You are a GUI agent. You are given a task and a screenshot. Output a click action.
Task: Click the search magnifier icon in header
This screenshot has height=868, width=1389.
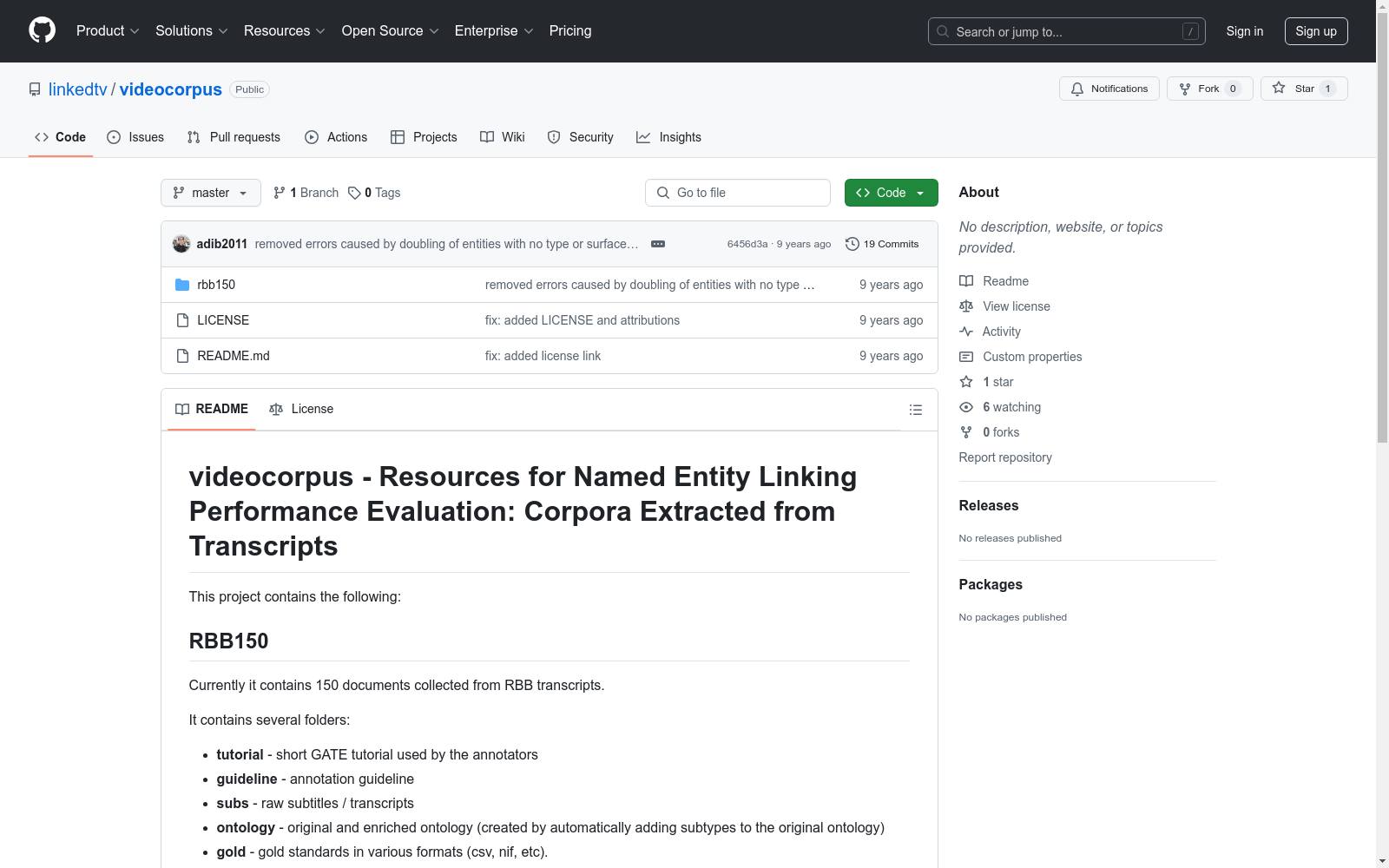click(x=943, y=31)
